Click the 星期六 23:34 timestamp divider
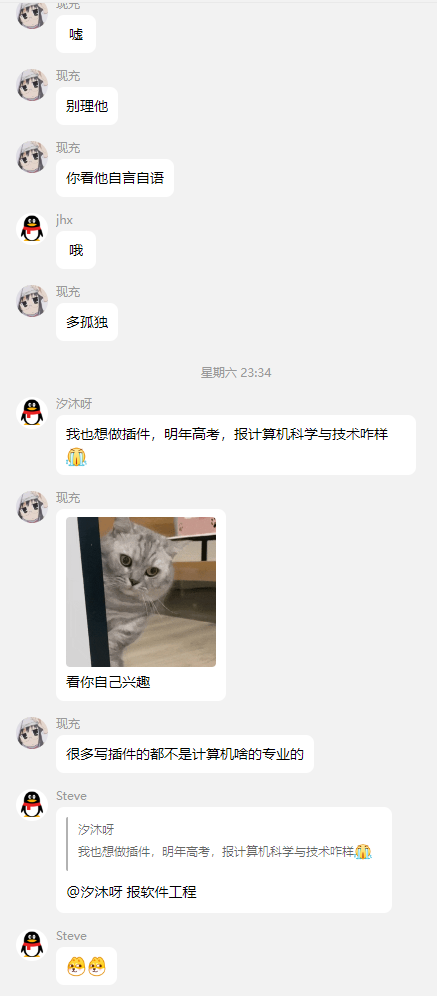437x996 pixels. coord(236,373)
